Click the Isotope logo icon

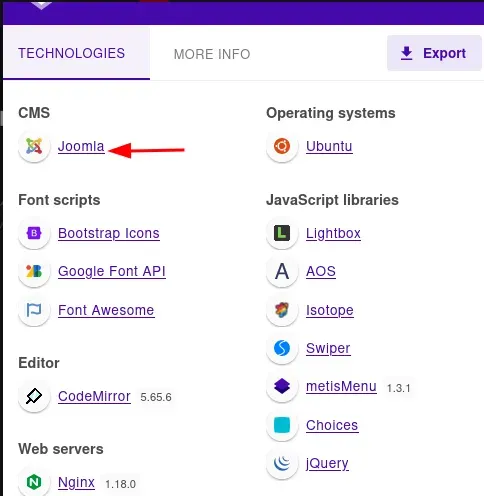[282, 310]
